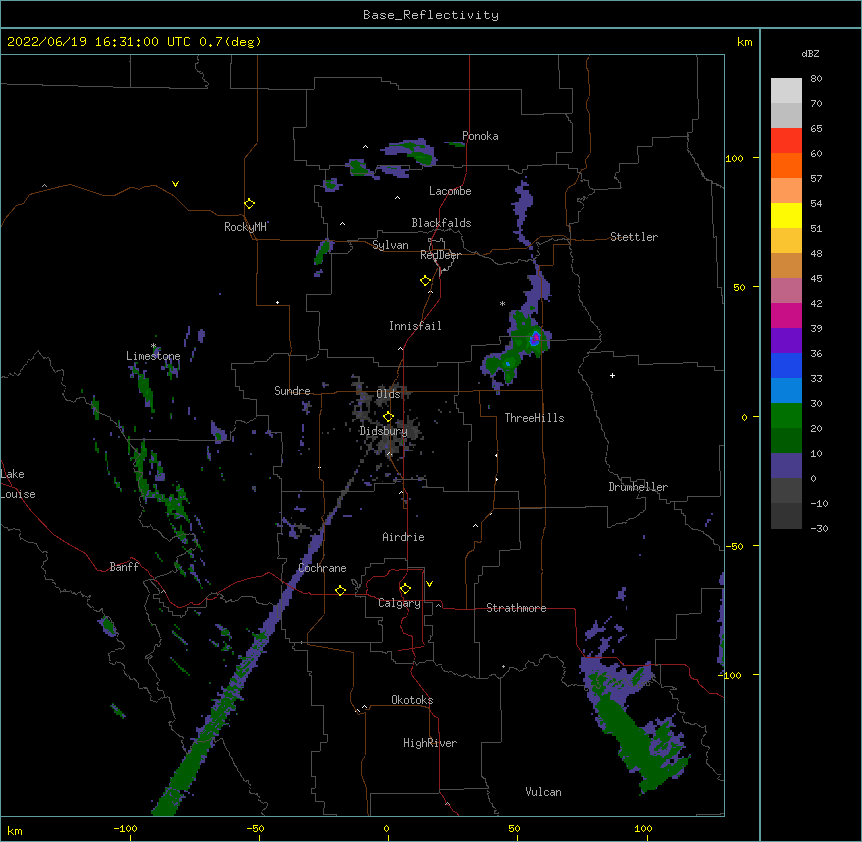
Task: Click the HighRiver label
Action: (x=430, y=743)
